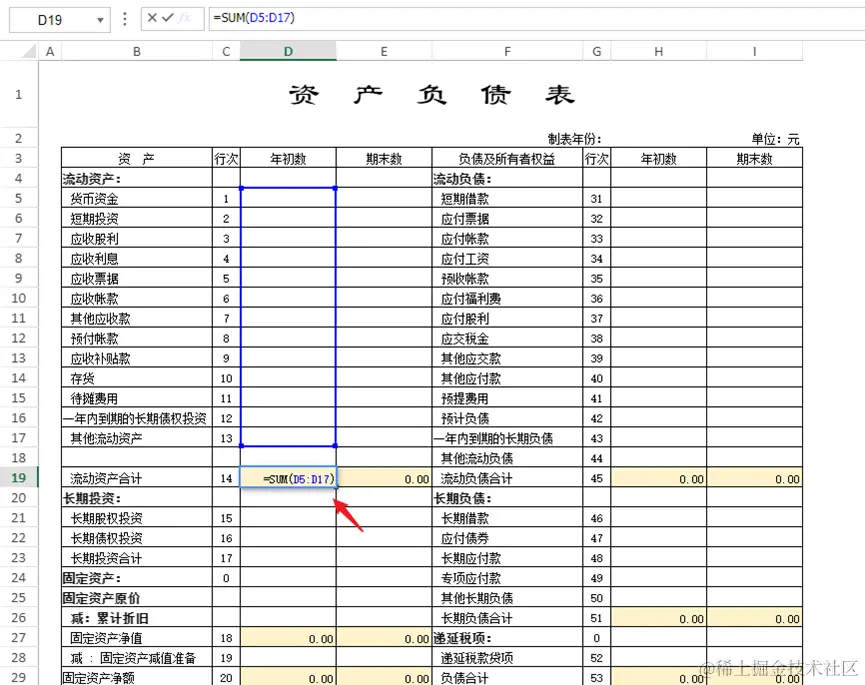Click the 货币资金 cell
865x685 pixels.
pos(137,198)
